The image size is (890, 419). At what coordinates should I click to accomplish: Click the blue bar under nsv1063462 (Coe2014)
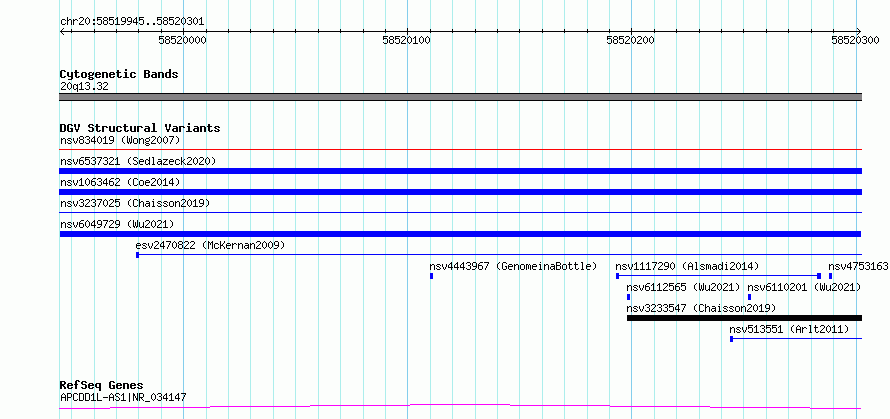pos(461,192)
